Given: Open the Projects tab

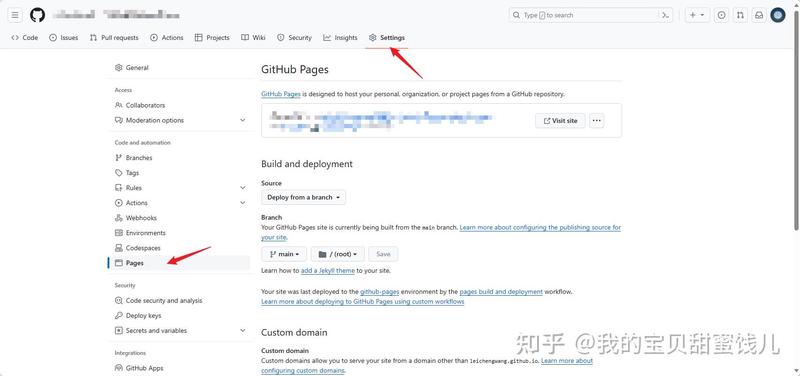Looking at the screenshot, I should pyautogui.click(x=212, y=38).
